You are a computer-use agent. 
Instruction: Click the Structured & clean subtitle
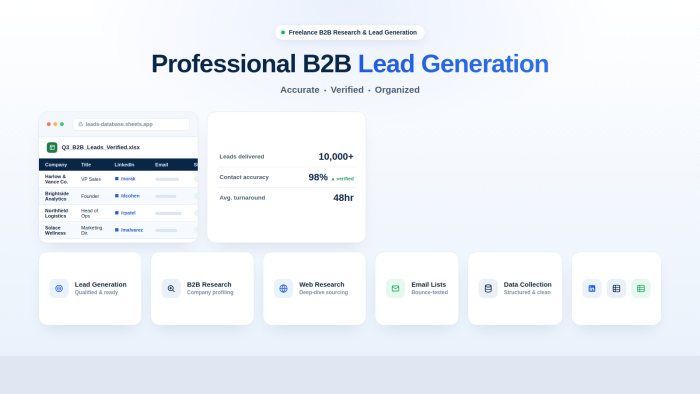[527, 293]
